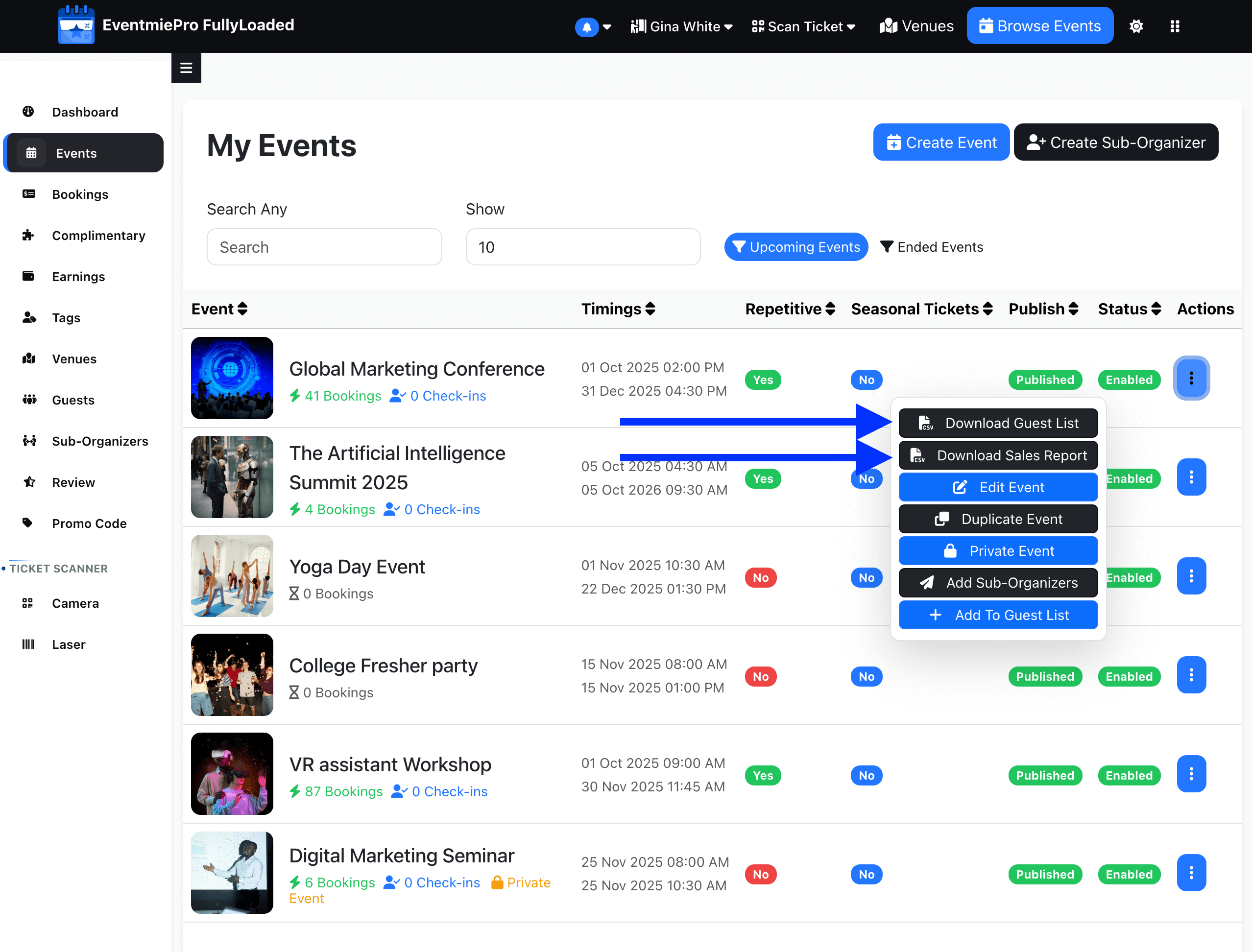Open Global Marketing Conference thumbnail
The width and height of the screenshot is (1252, 952).
(x=232, y=378)
